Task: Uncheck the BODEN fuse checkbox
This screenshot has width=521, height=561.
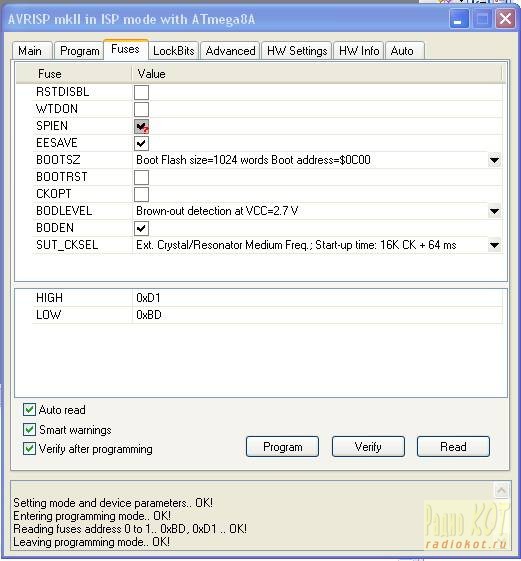Action: [141, 228]
